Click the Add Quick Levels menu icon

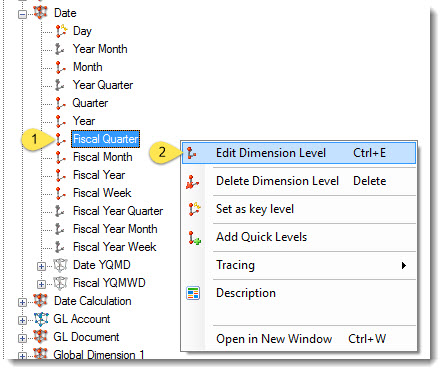194,238
